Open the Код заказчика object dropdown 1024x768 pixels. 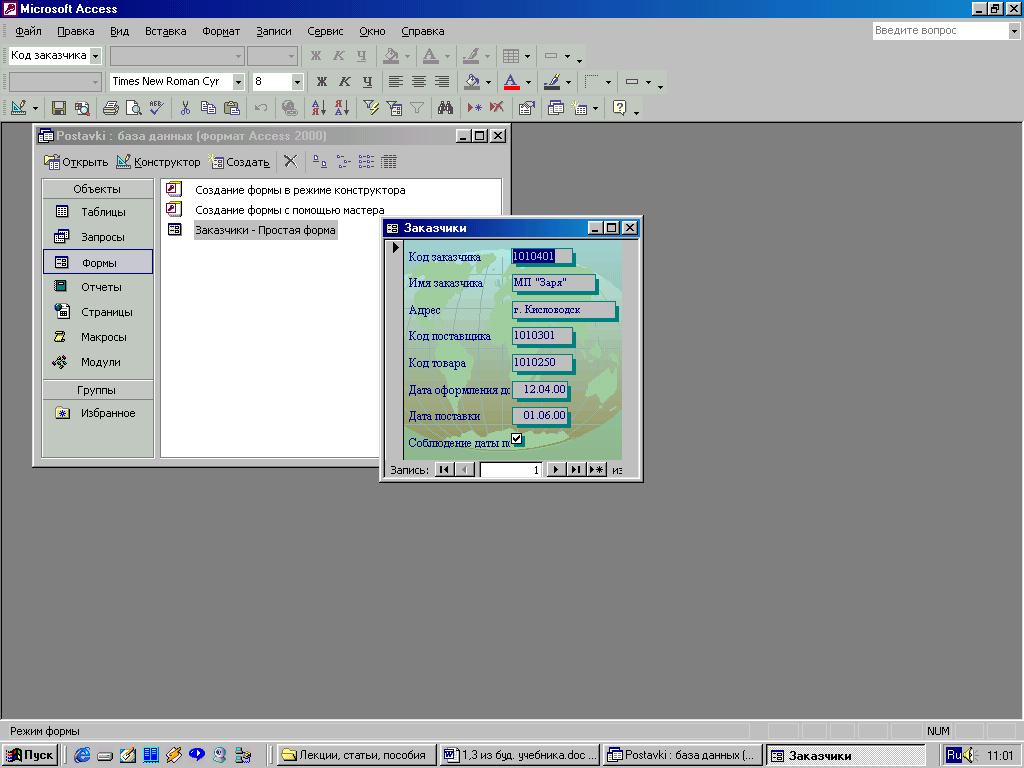tap(95, 56)
